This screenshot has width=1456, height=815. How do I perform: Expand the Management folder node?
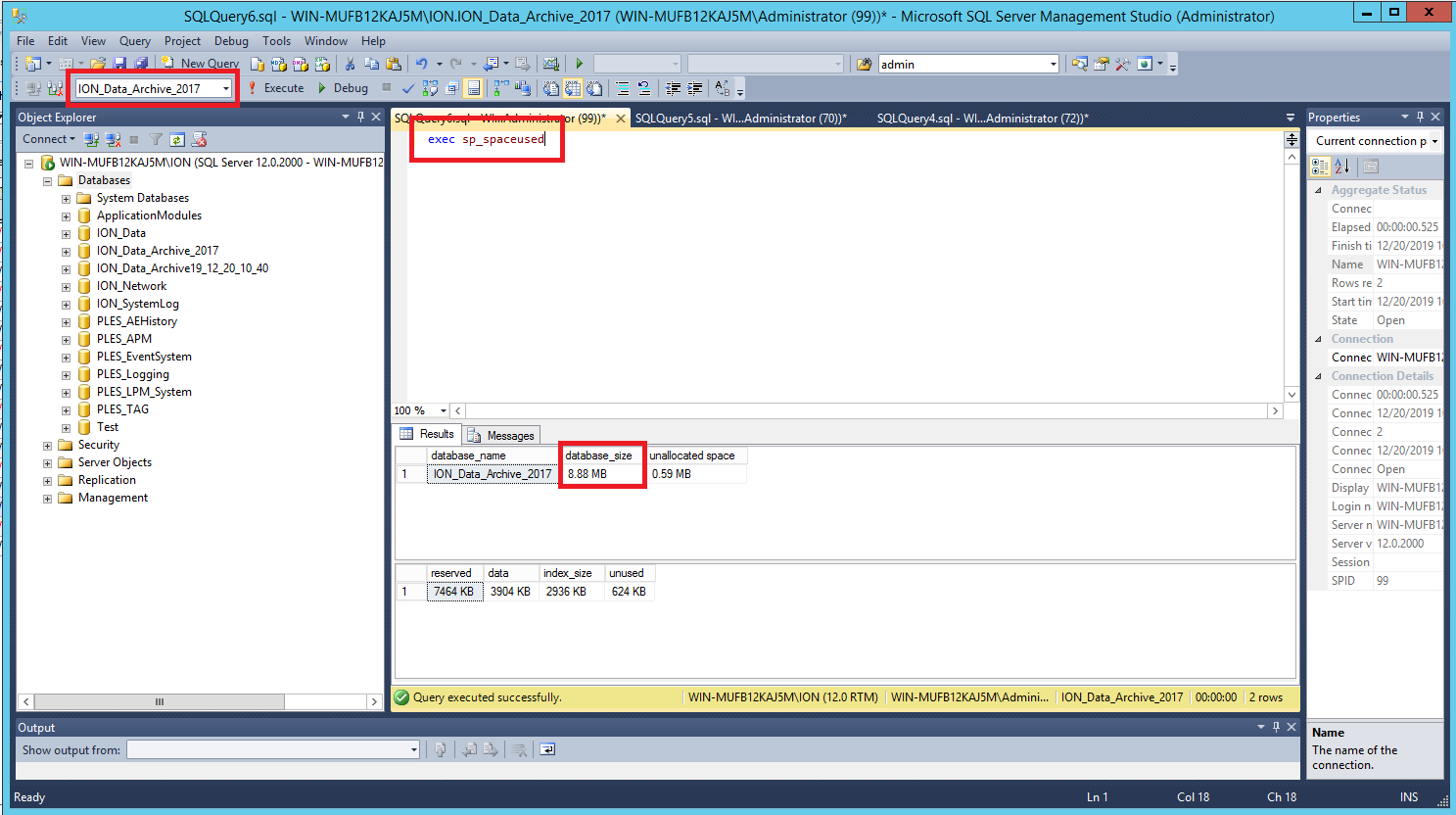(x=47, y=498)
